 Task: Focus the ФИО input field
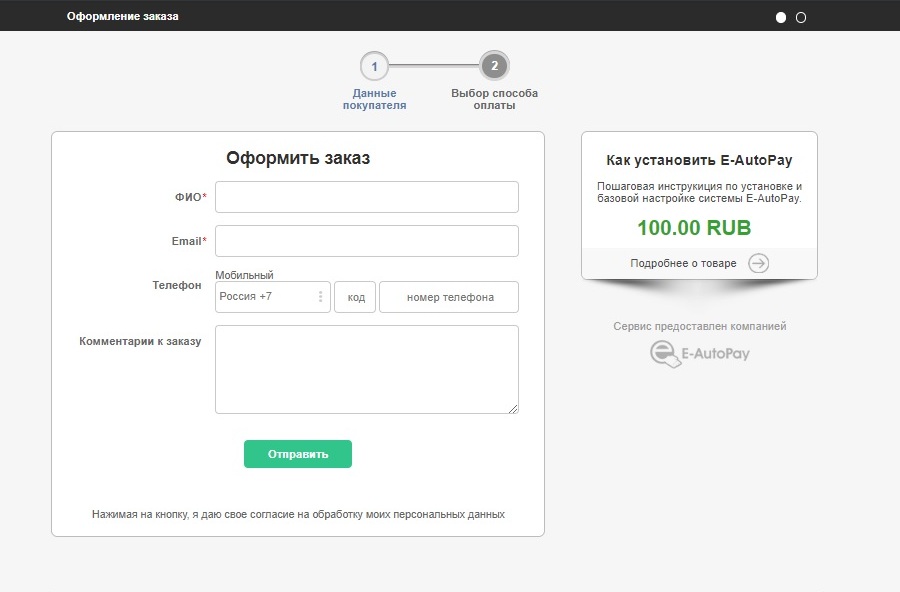(366, 197)
